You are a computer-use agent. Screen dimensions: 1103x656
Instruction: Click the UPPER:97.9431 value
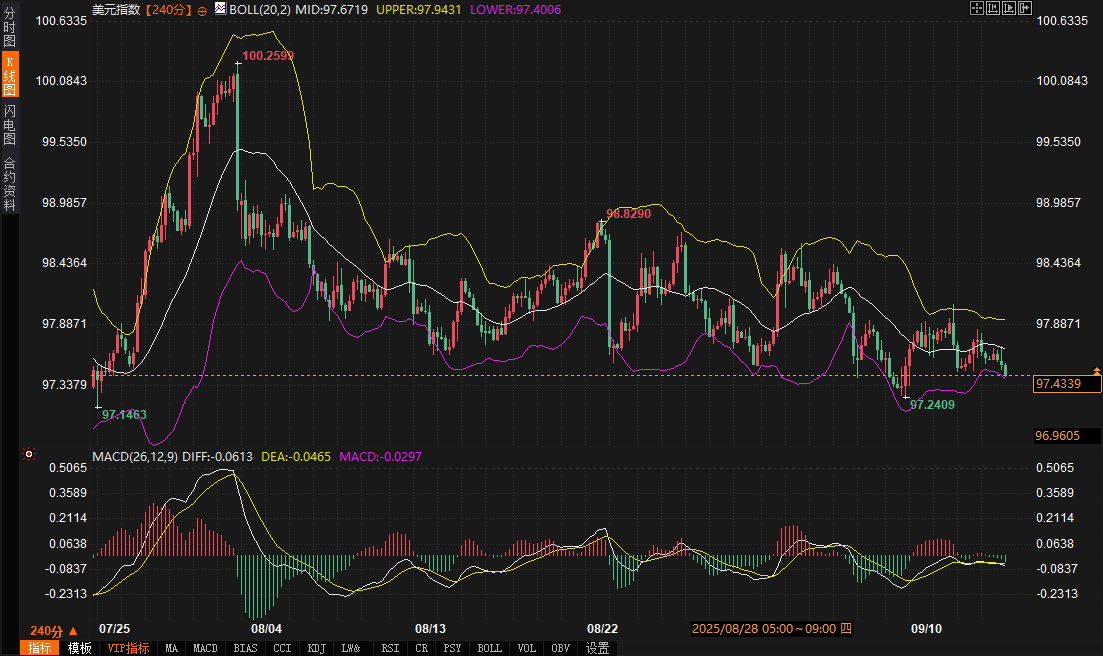click(x=419, y=10)
